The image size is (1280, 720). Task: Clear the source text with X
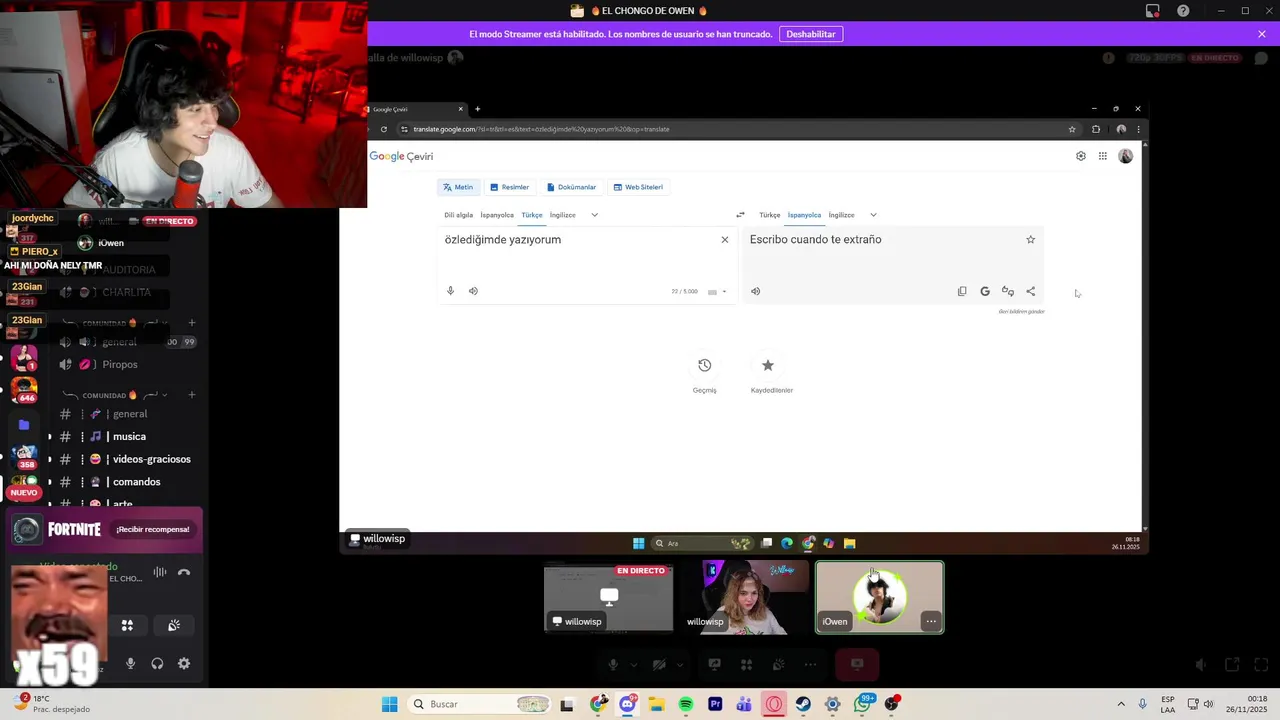tap(725, 239)
